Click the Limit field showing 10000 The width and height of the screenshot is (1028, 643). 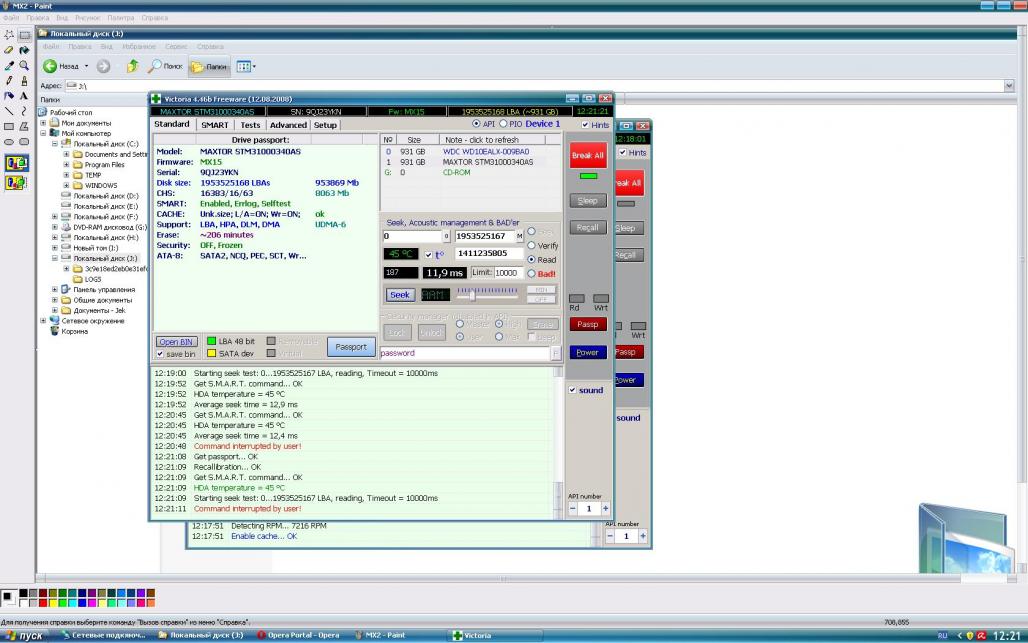[x=507, y=273]
